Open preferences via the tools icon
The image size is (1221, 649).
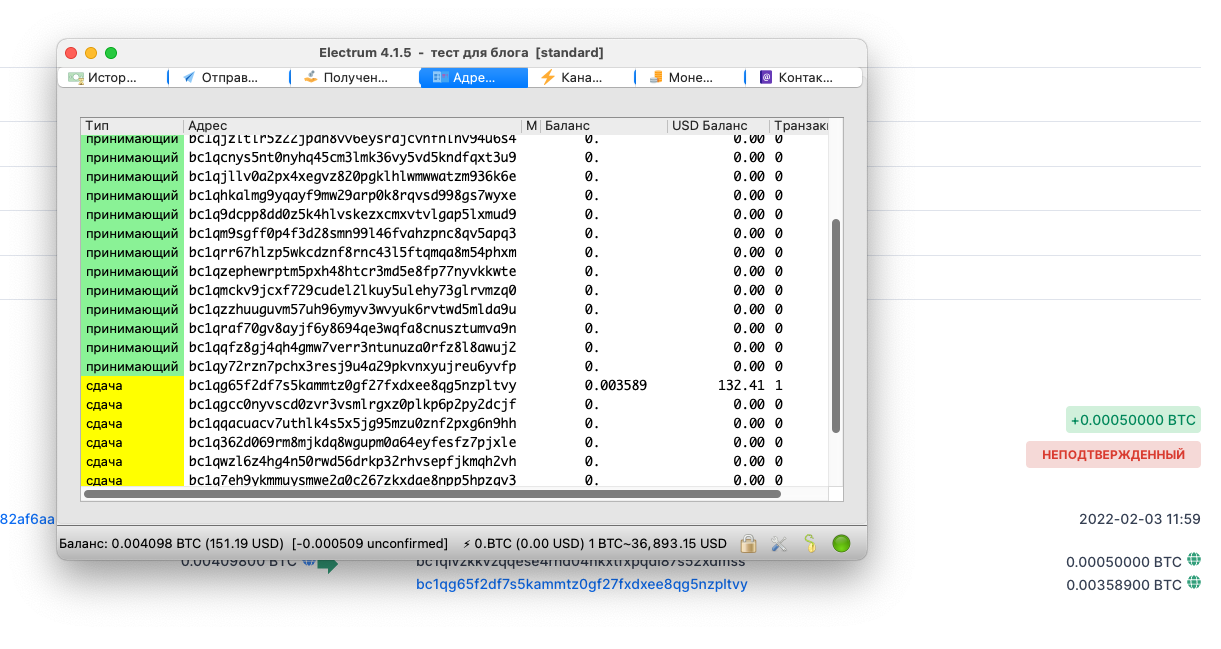click(x=779, y=544)
